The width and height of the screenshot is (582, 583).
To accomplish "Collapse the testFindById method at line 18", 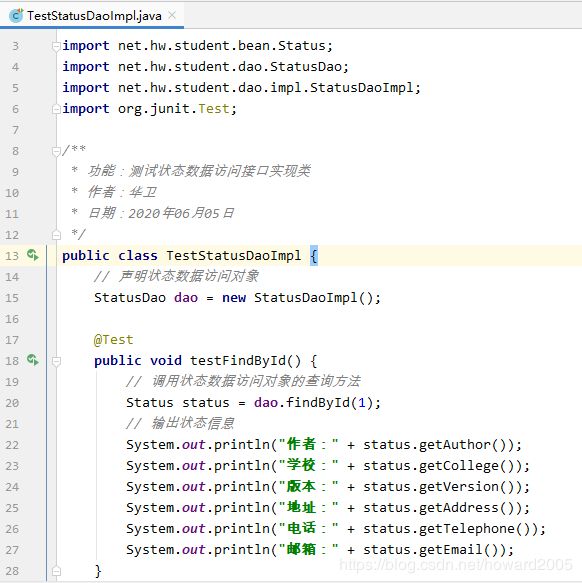I will pos(56,361).
